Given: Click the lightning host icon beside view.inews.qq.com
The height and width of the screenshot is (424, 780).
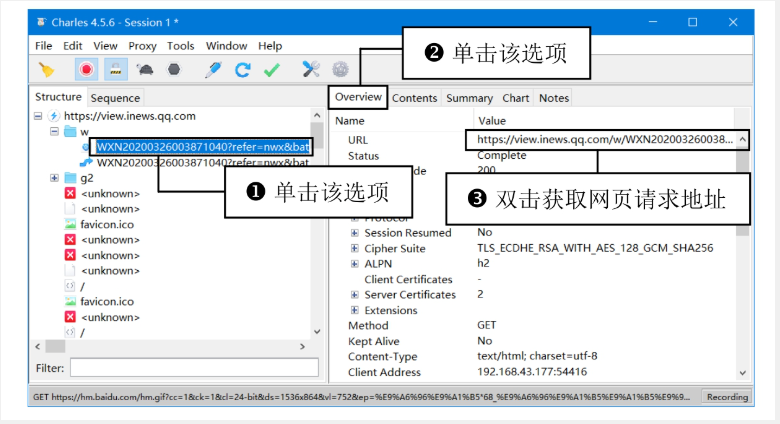Looking at the screenshot, I should click(x=53, y=116).
